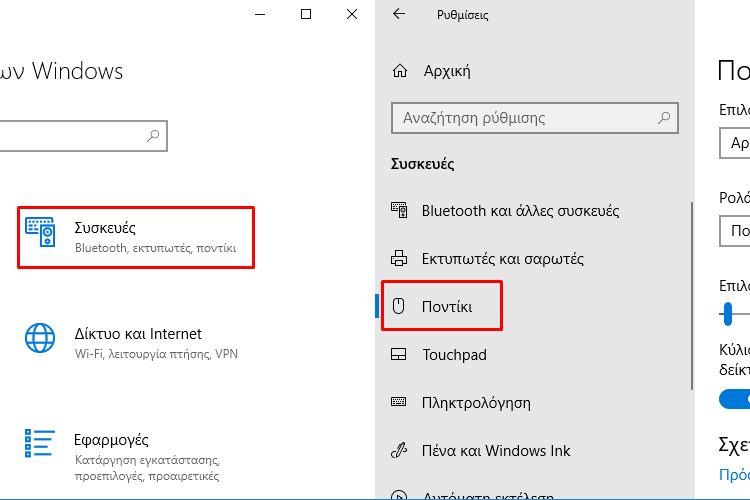Click the Πρό related settings link
This screenshot has width=750, height=500.
(x=734, y=475)
